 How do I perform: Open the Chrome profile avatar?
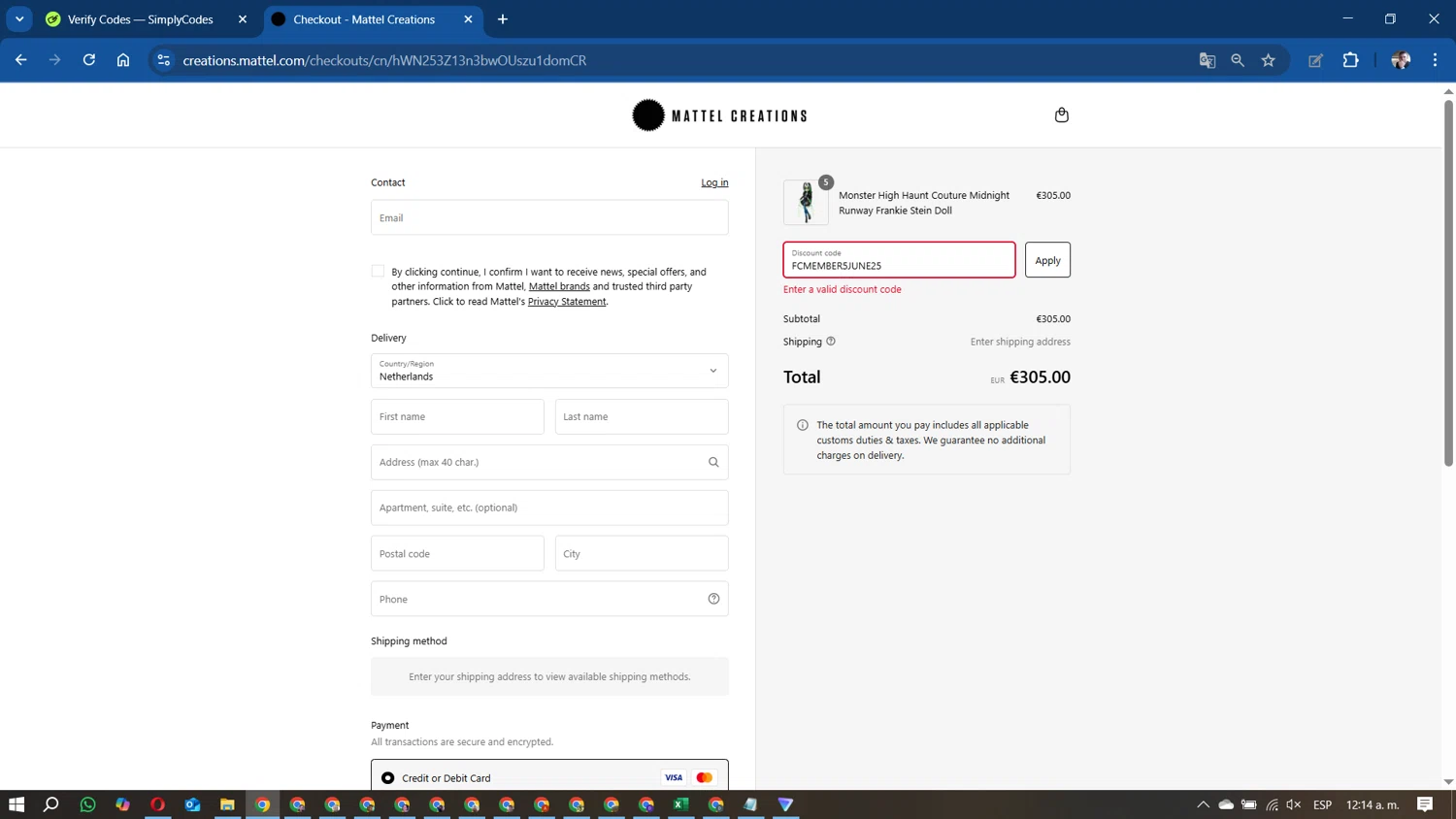(x=1401, y=60)
